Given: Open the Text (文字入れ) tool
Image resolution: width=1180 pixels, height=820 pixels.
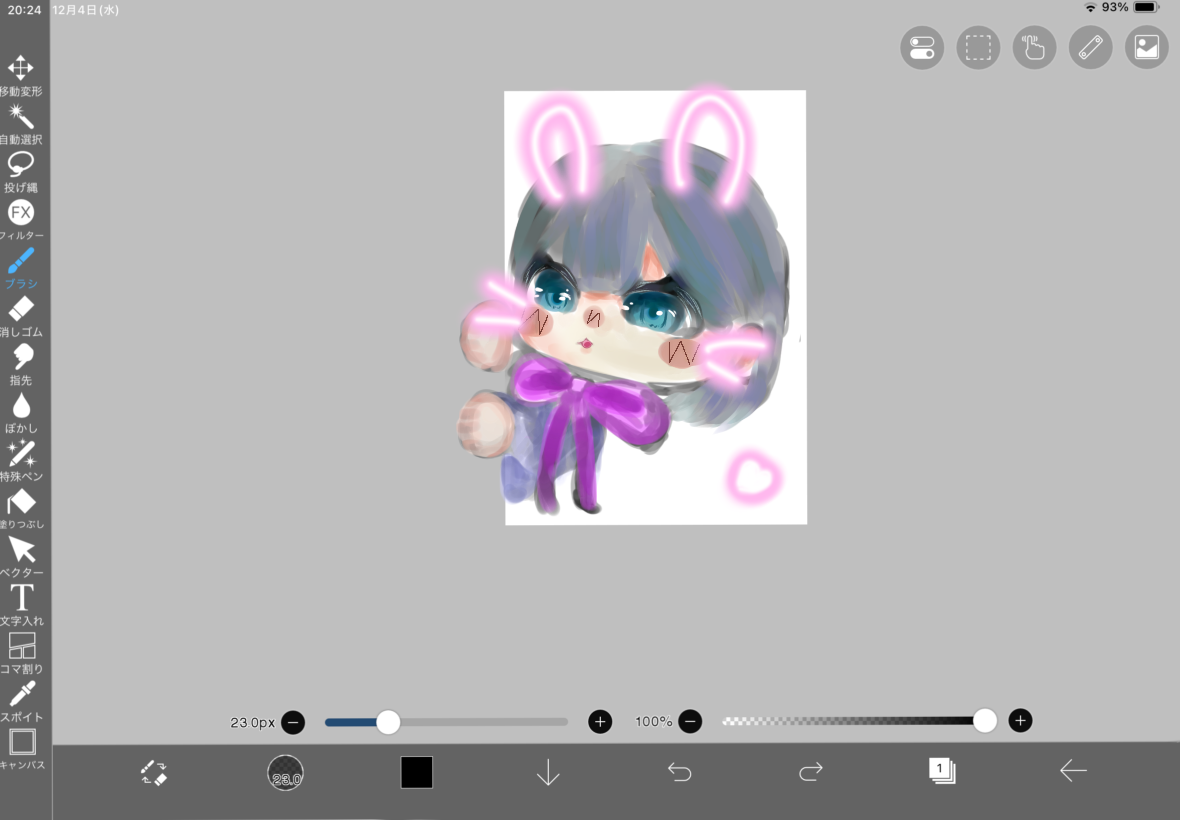Looking at the screenshot, I should (x=21, y=599).
